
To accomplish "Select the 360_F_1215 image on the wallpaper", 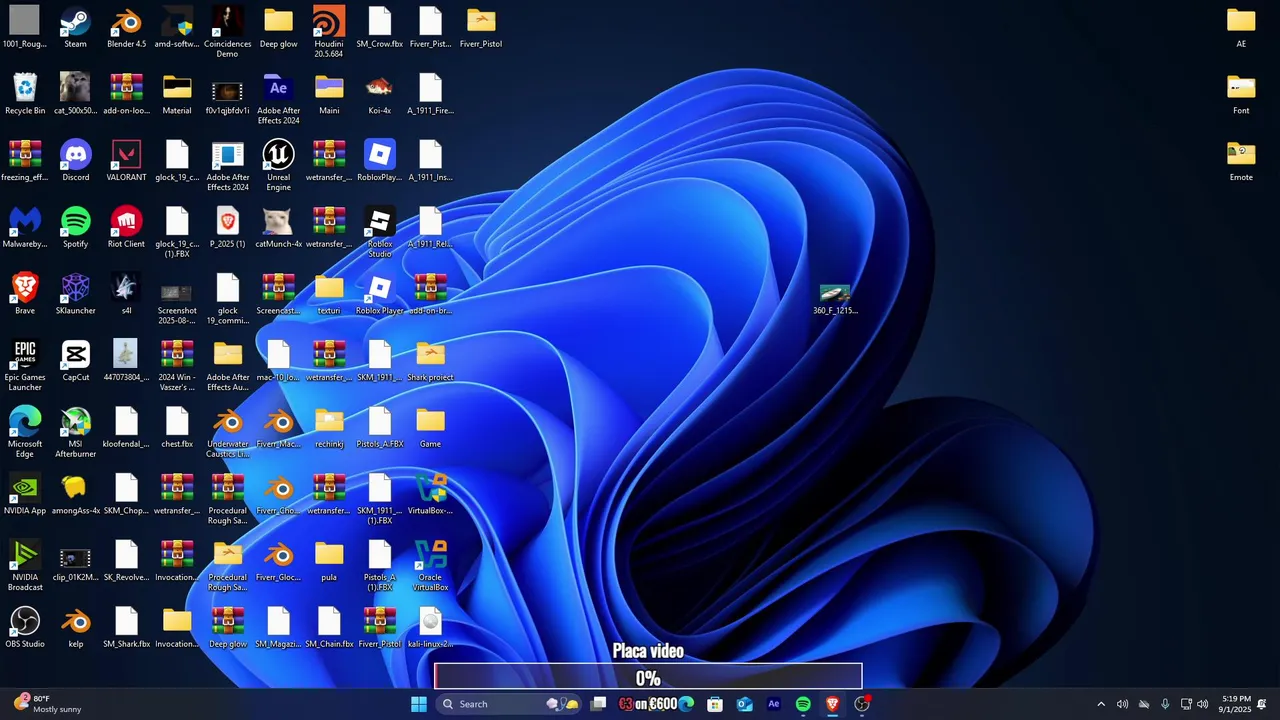I will [x=835, y=299].
